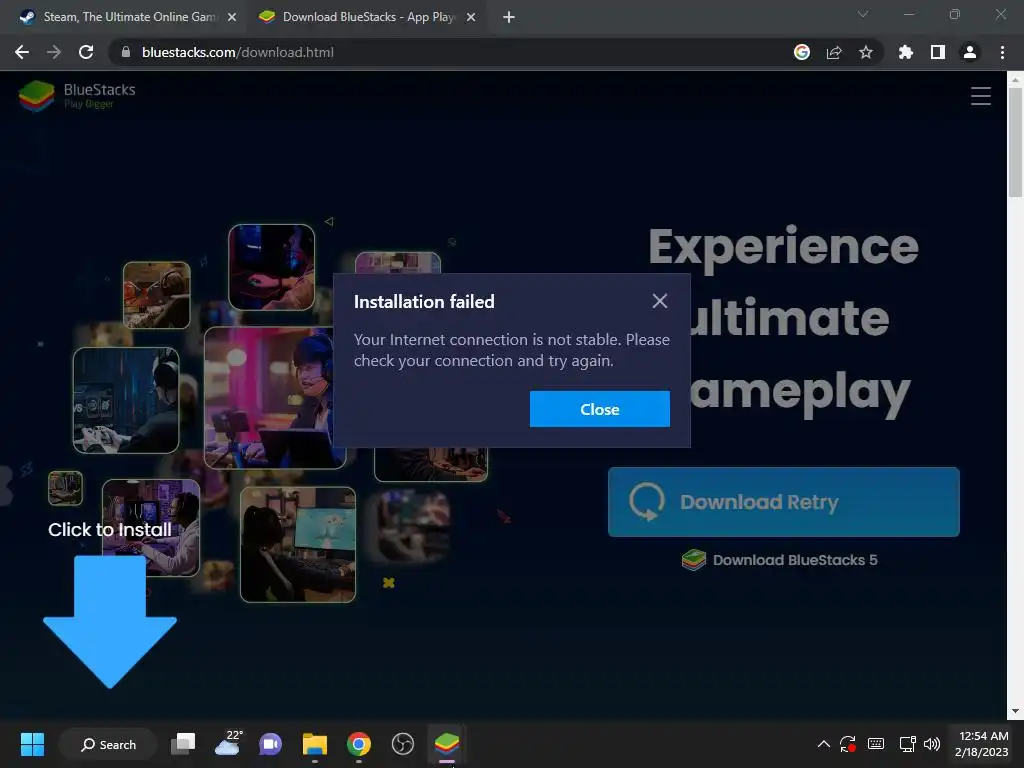Screen dimensions: 1024x768
Task: Expand the tab search chevron
Action: (863, 14)
